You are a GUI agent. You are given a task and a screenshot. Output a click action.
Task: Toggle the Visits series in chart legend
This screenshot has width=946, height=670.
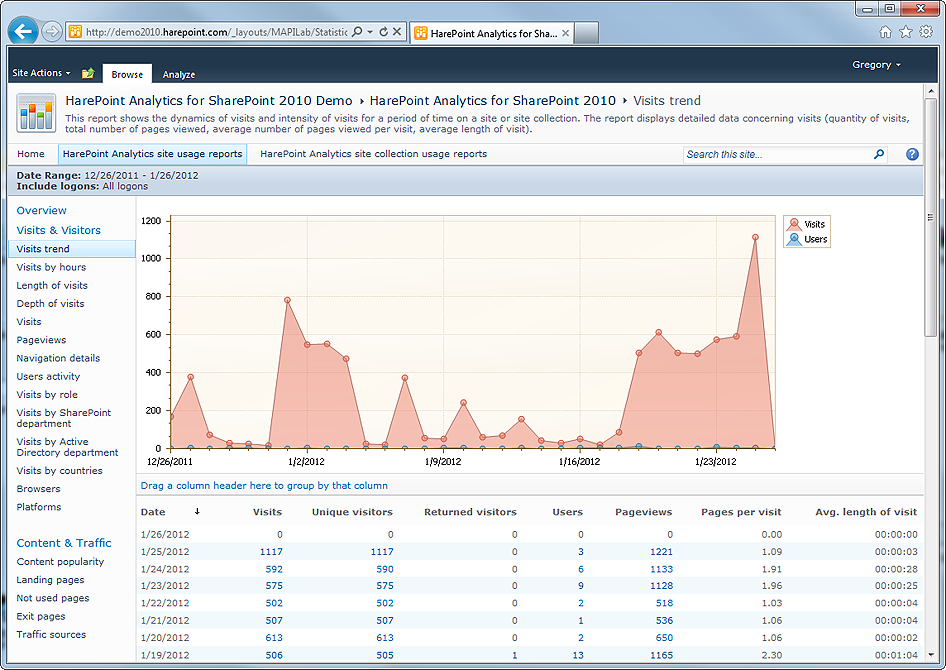807,224
